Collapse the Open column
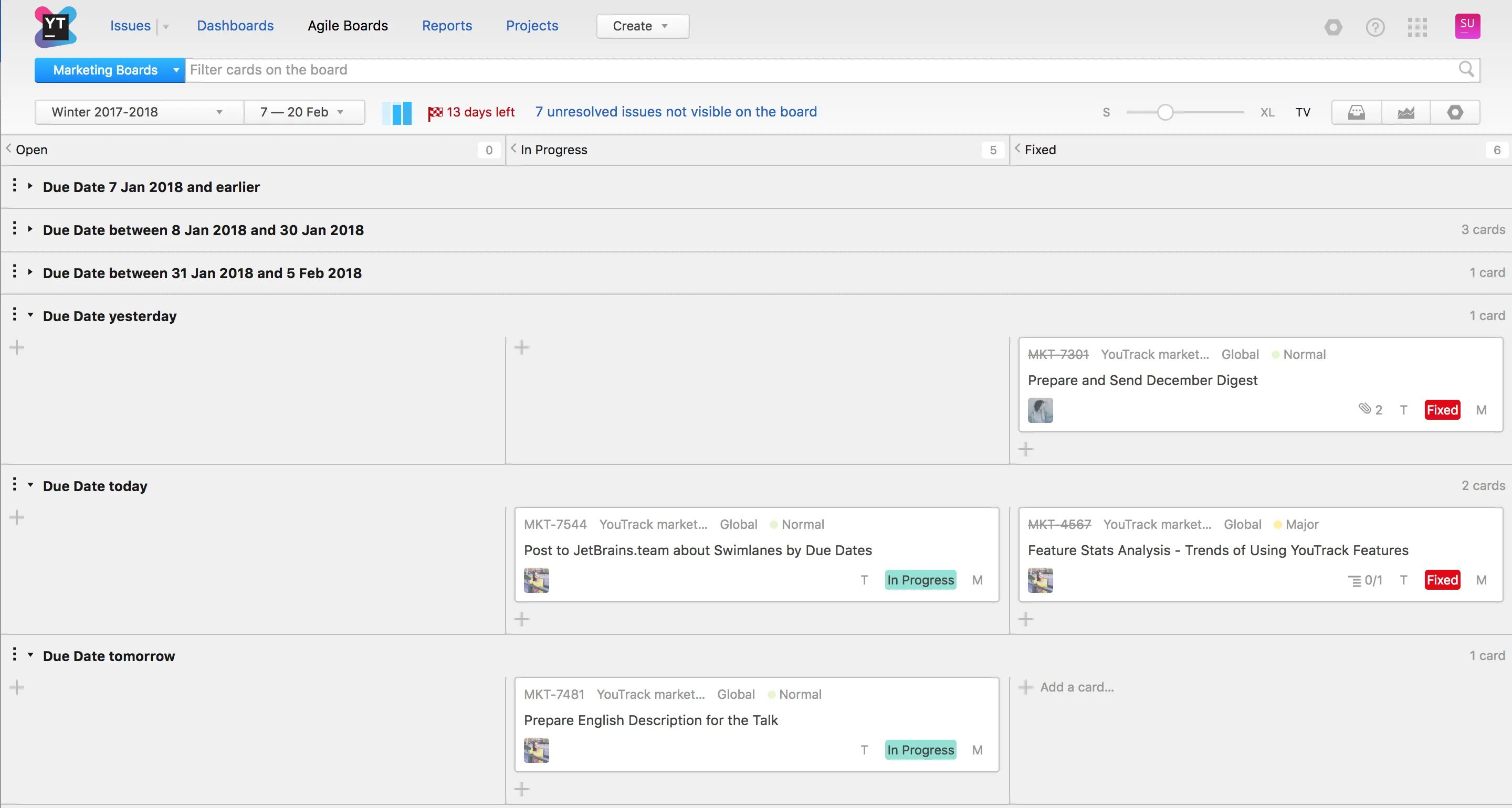The width and height of the screenshot is (1512, 808). click(x=9, y=149)
